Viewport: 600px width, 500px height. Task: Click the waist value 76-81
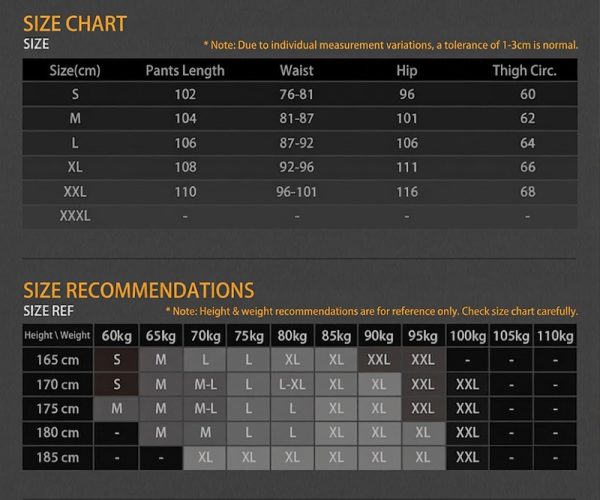click(297, 95)
